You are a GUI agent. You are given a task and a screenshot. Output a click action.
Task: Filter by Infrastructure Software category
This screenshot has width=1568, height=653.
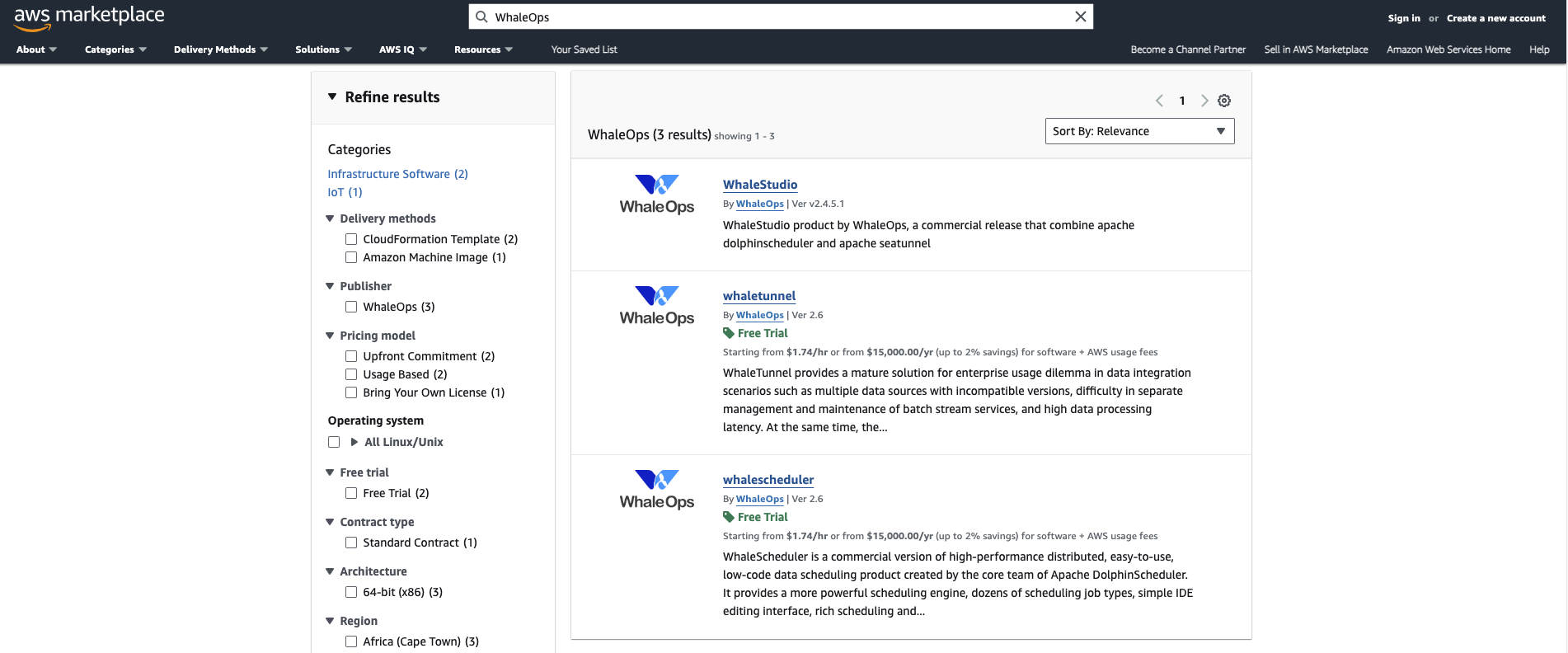click(x=397, y=174)
